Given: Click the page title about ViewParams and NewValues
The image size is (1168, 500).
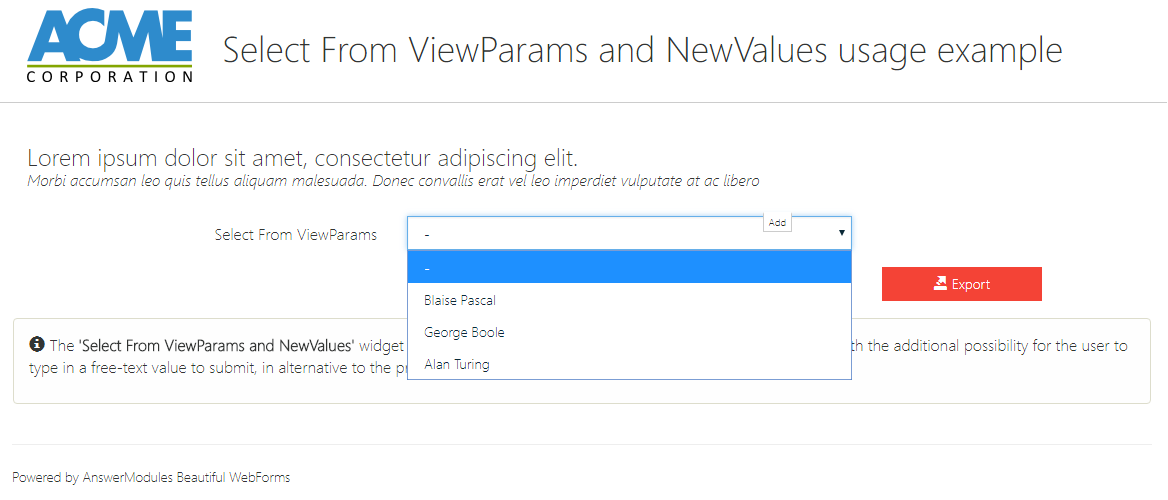Looking at the screenshot, I should pyautogui.click(x=642, y=49).
